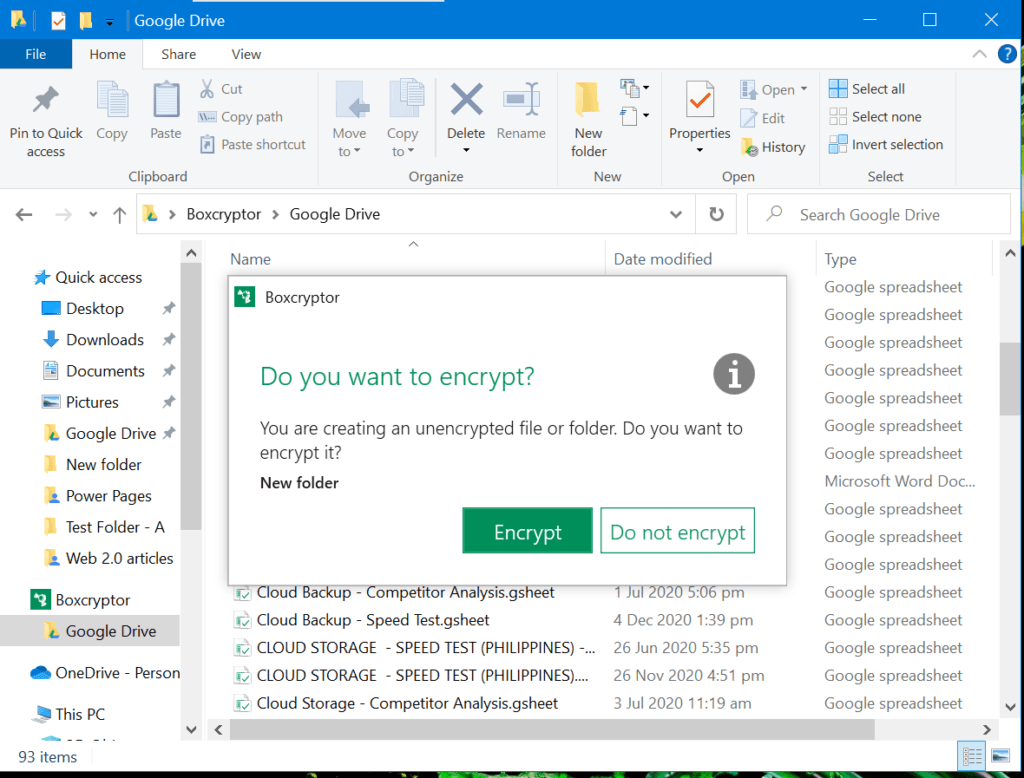Click the Encrypt button
Screen dimensions: 1024x778
point(527,530)
